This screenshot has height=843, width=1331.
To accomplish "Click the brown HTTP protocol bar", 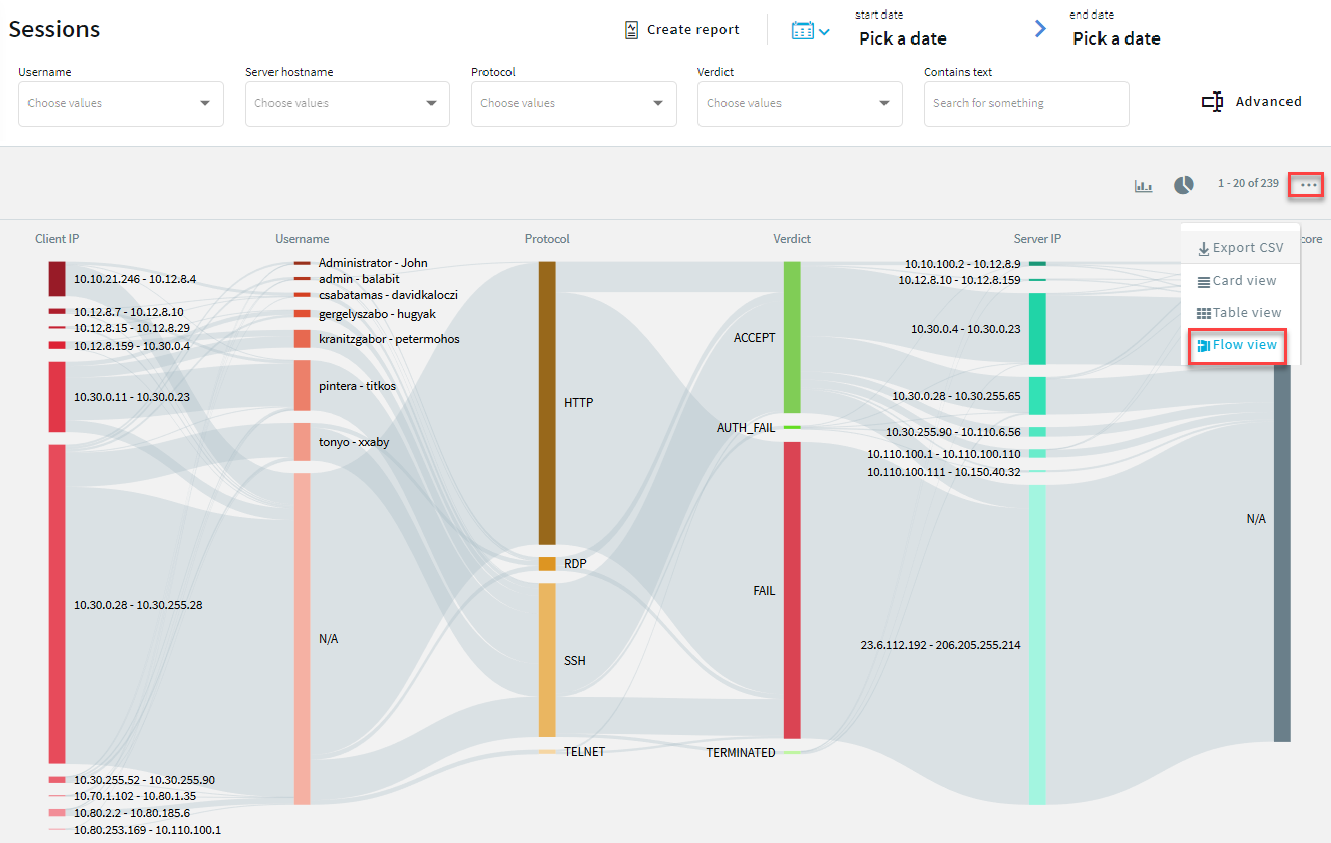I will click(x=547, y=402).
